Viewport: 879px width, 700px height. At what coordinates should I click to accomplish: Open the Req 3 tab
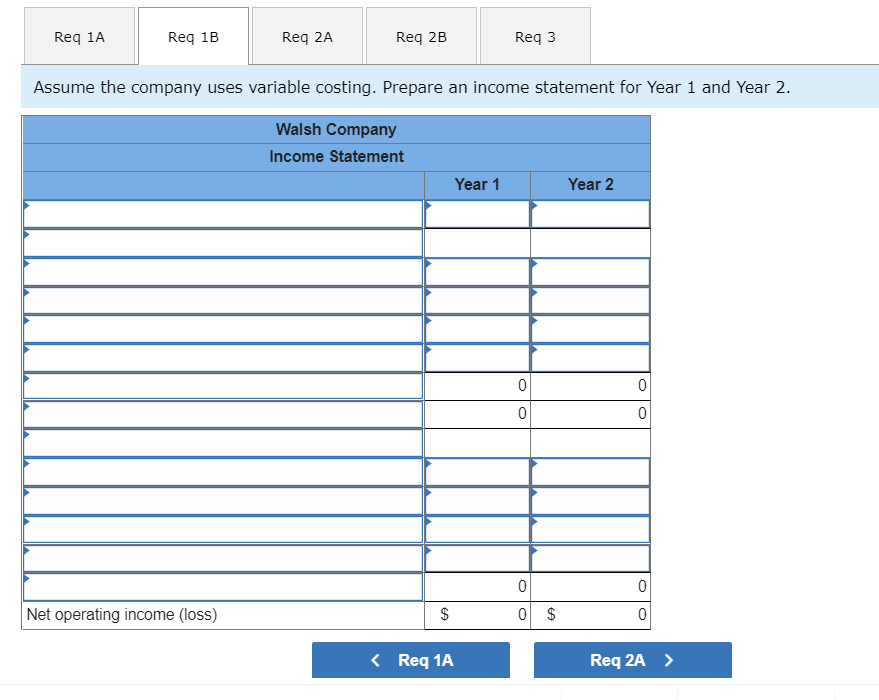pyautogui.click(x=535, y=36)
